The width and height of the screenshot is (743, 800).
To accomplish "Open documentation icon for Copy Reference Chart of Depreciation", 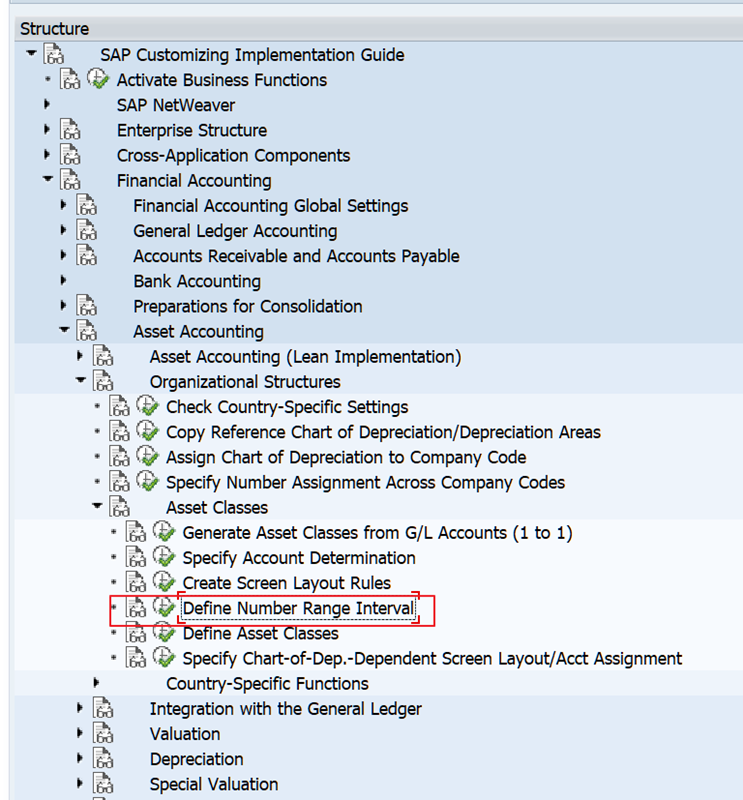I will click(119, 432).
